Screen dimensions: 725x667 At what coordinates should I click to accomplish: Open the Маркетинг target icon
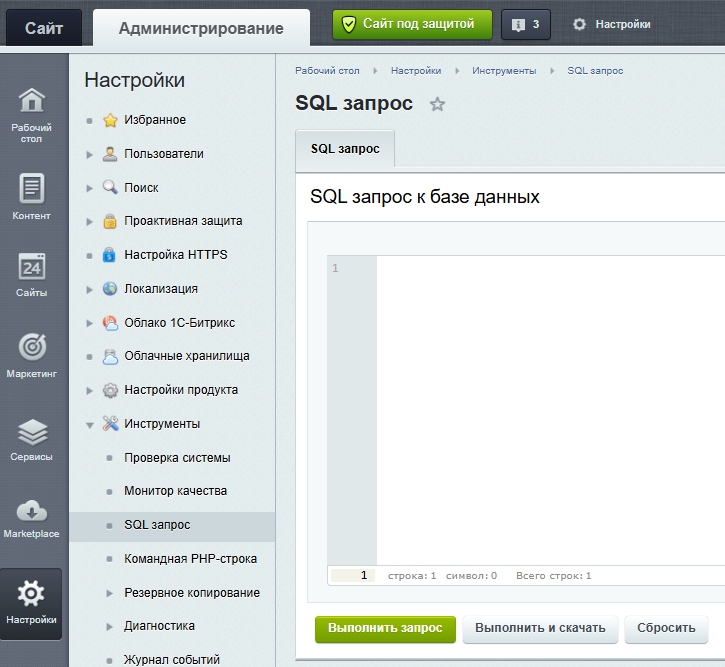[32, 355]
